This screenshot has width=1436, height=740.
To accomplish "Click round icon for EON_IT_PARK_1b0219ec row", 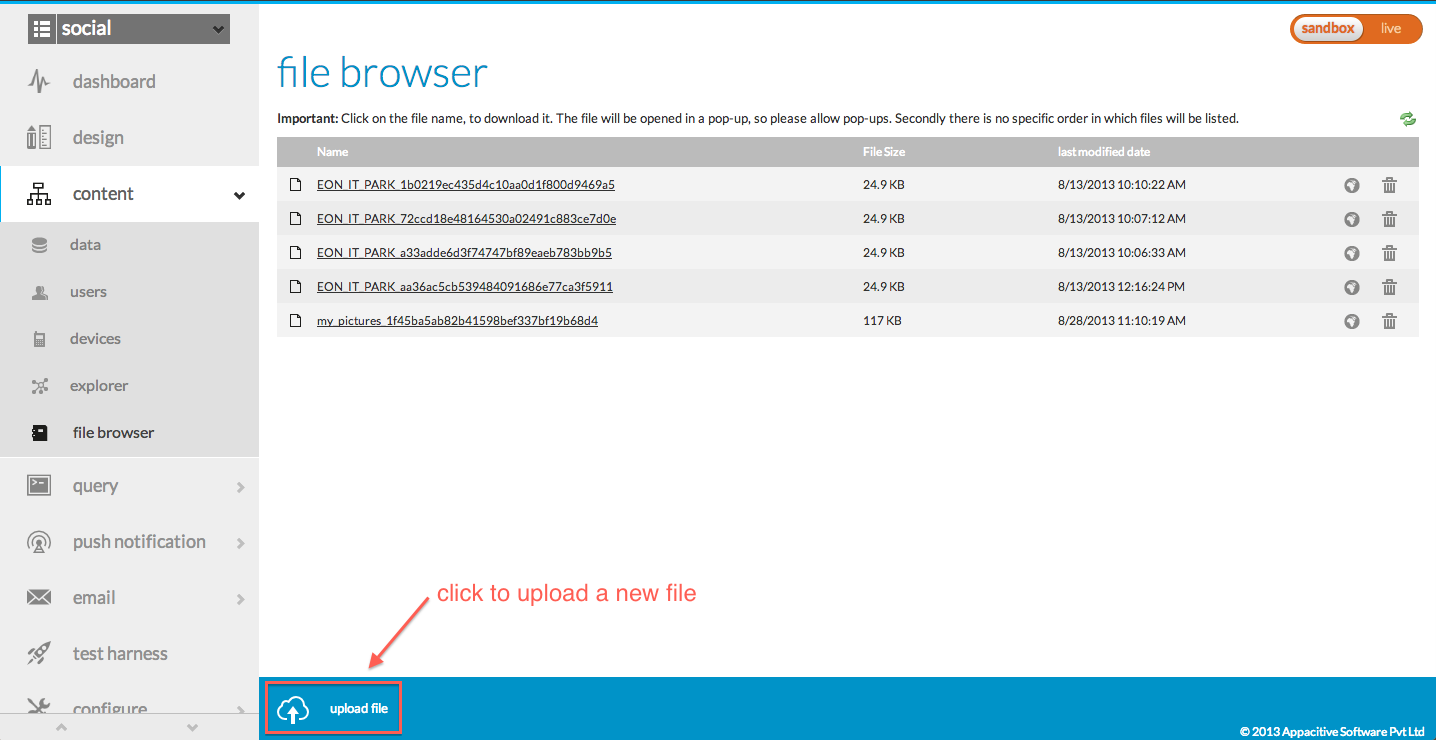I will (x=1352, y=186).
